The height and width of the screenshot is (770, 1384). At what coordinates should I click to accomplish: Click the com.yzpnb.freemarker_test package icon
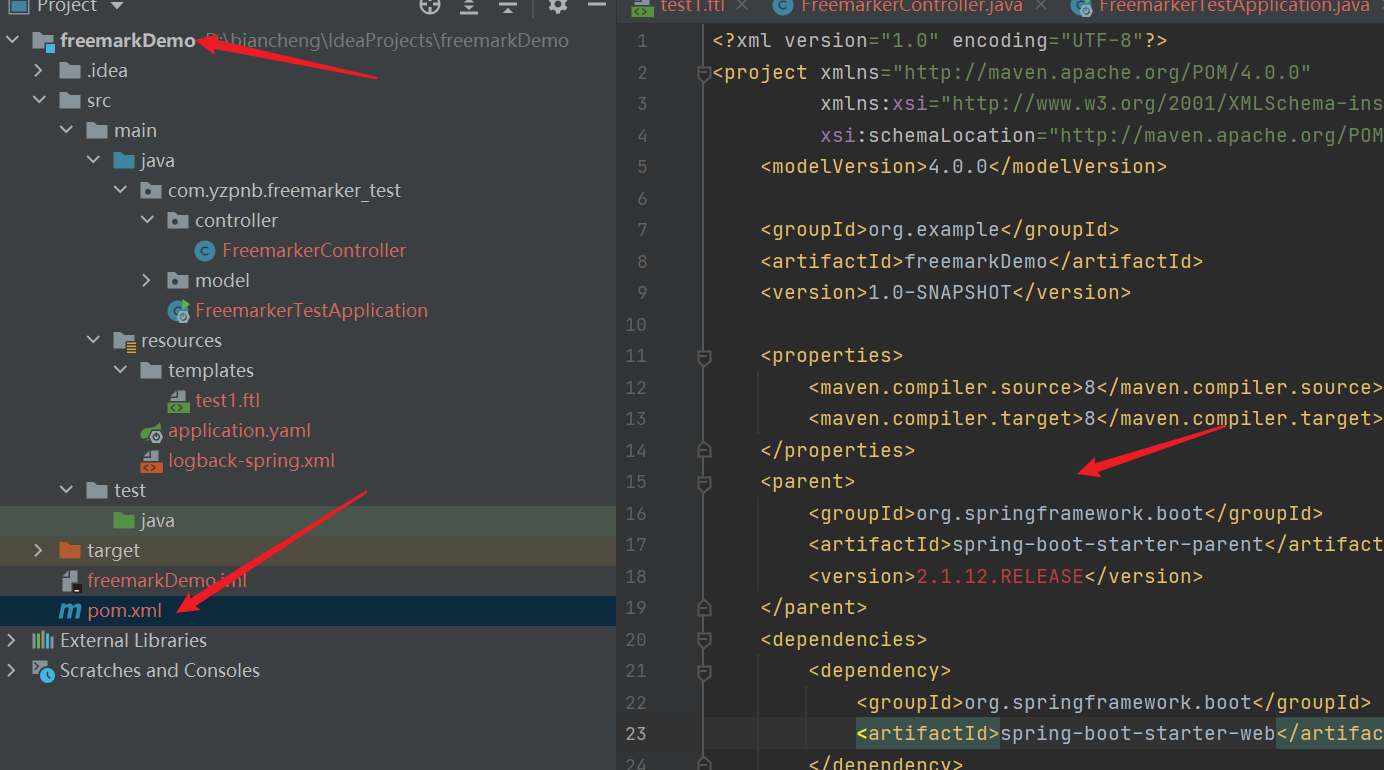pyautogui.click(x=151, y=191)
